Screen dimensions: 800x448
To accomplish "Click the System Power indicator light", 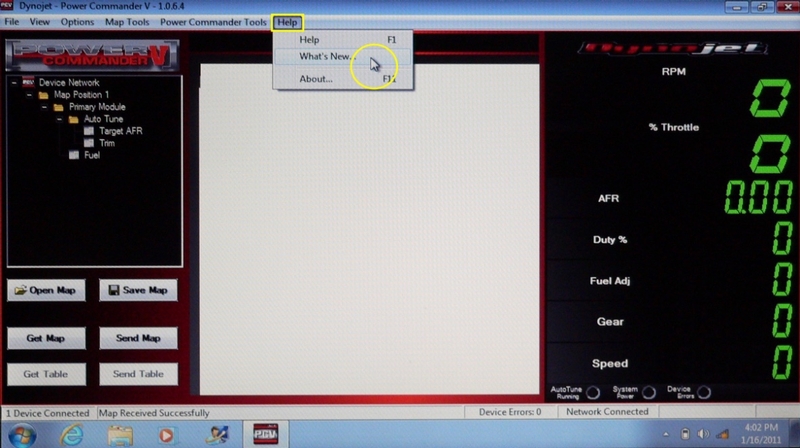I will pos(648,391).
